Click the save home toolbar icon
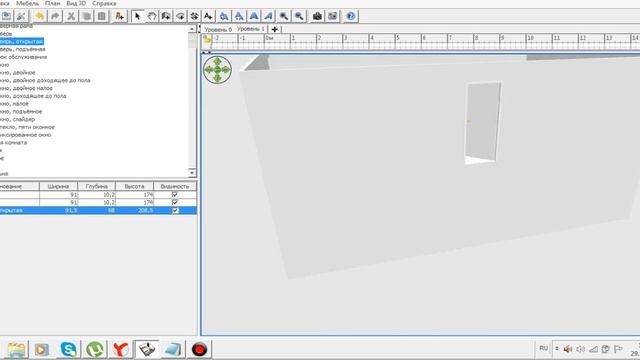This screenshot has width=640, height=360. click(6, 16)
